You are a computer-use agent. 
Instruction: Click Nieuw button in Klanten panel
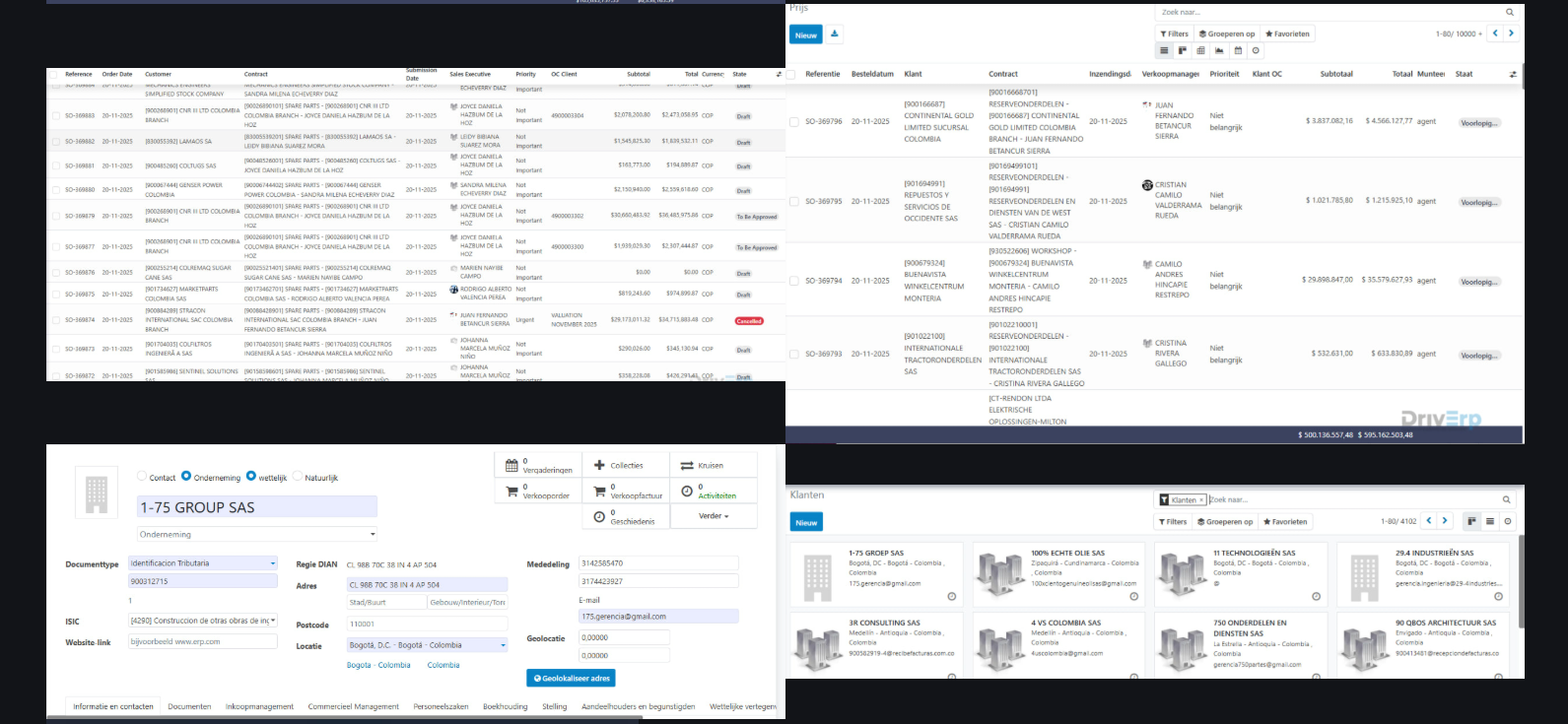(x=806, y=522)
